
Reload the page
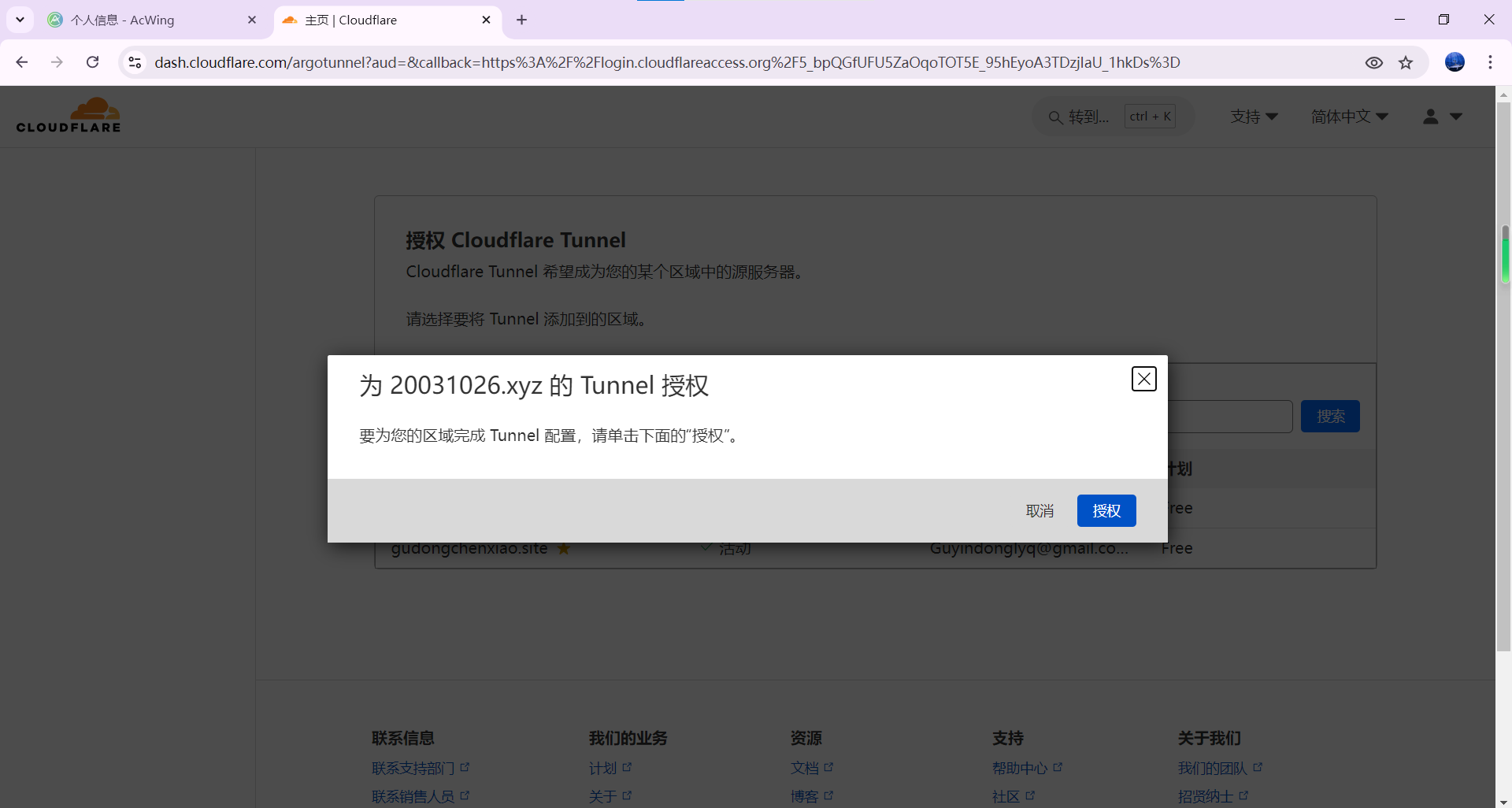[x=92, y=62]
